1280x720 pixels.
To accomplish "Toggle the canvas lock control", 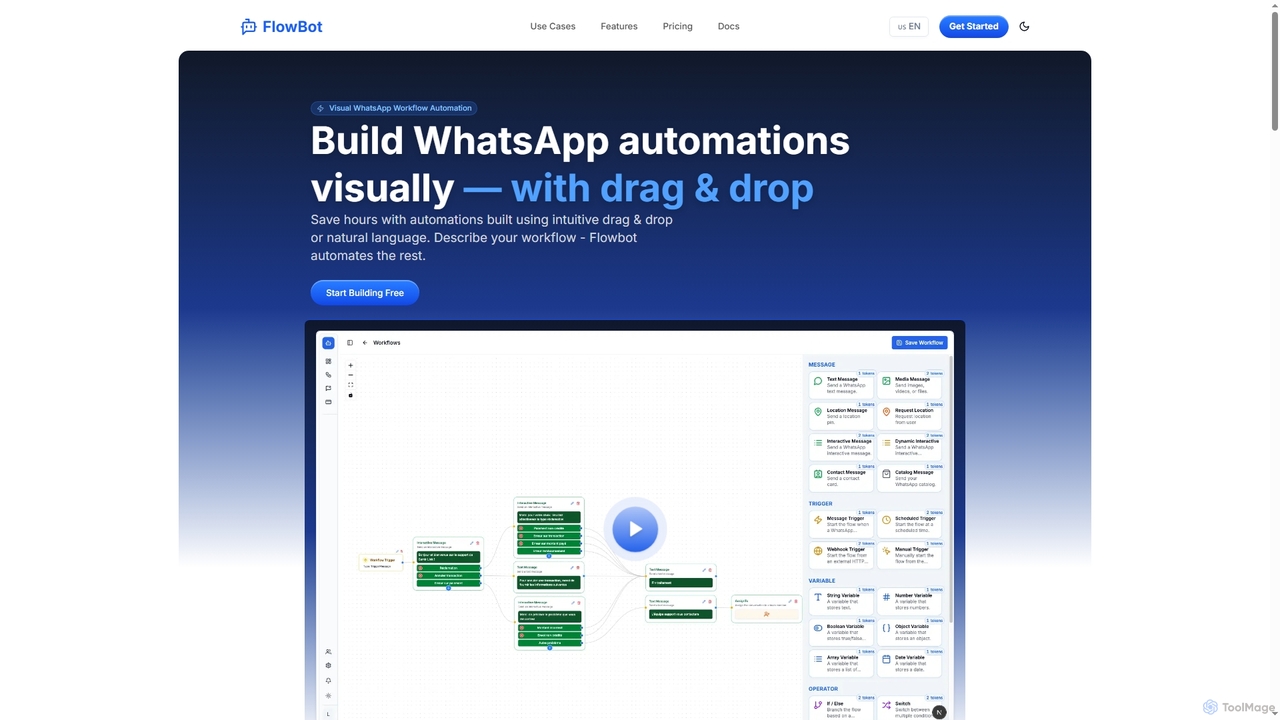I will pyautogui.click(x=350, y=395).
